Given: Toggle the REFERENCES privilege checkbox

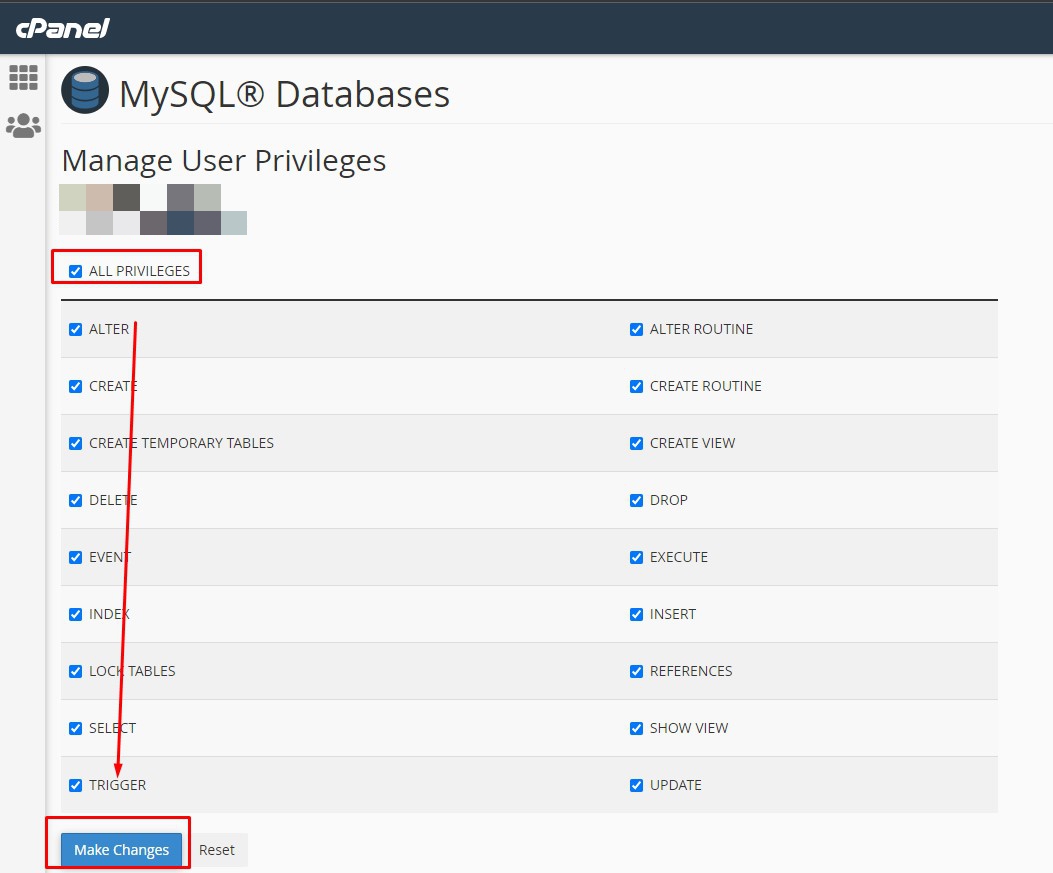Looking at the screenshot, I should pyautogui.click(x=636, y=672).
